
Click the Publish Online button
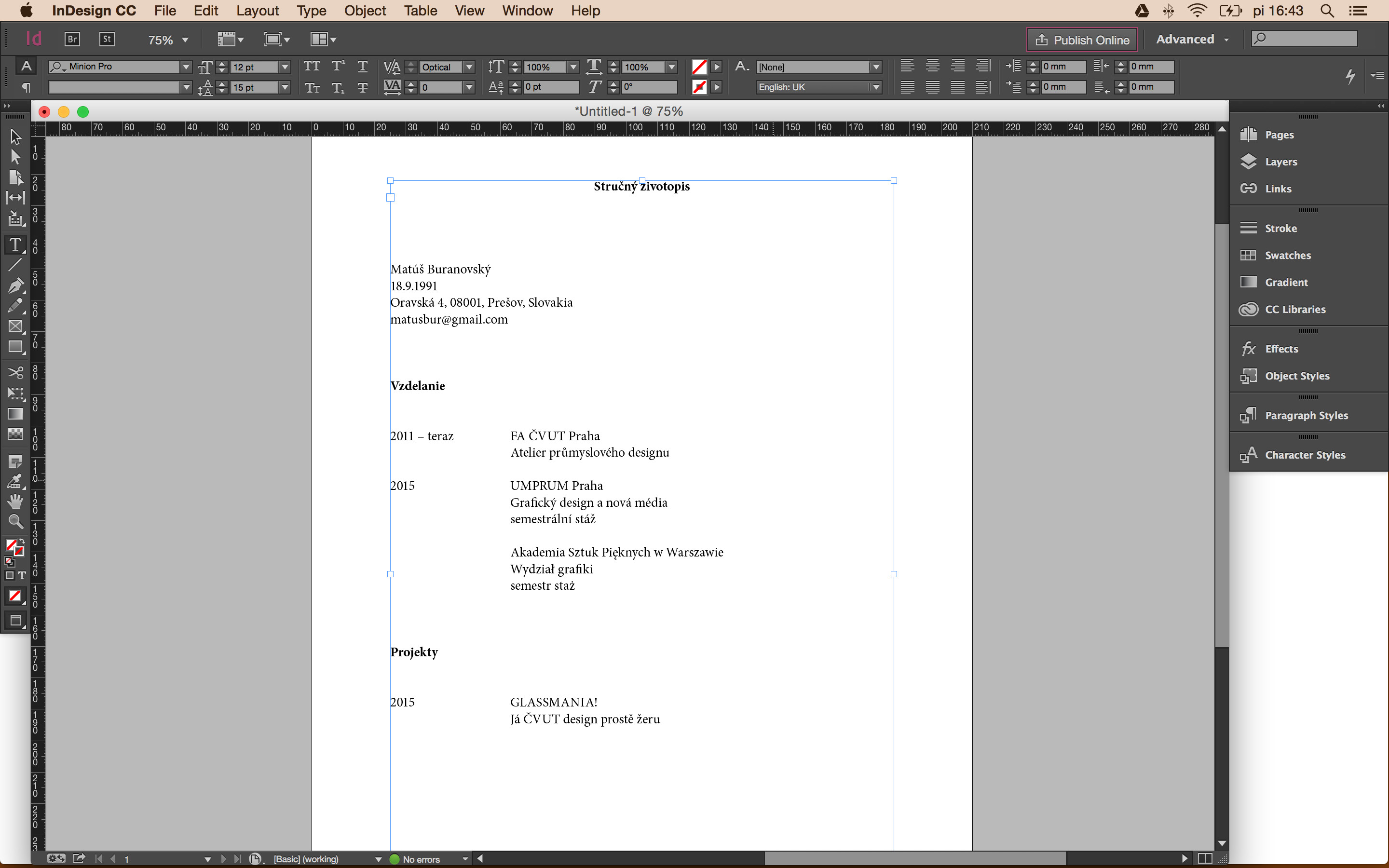coord(1082,40)
